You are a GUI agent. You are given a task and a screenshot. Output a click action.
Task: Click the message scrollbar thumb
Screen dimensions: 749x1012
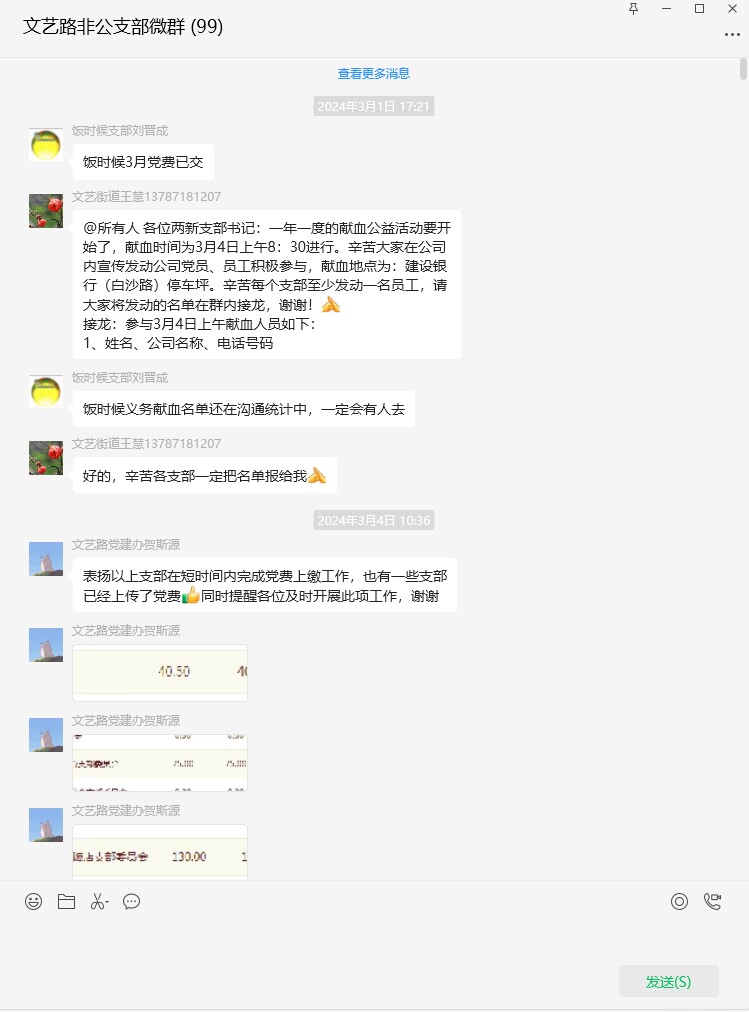coord(743,68)
